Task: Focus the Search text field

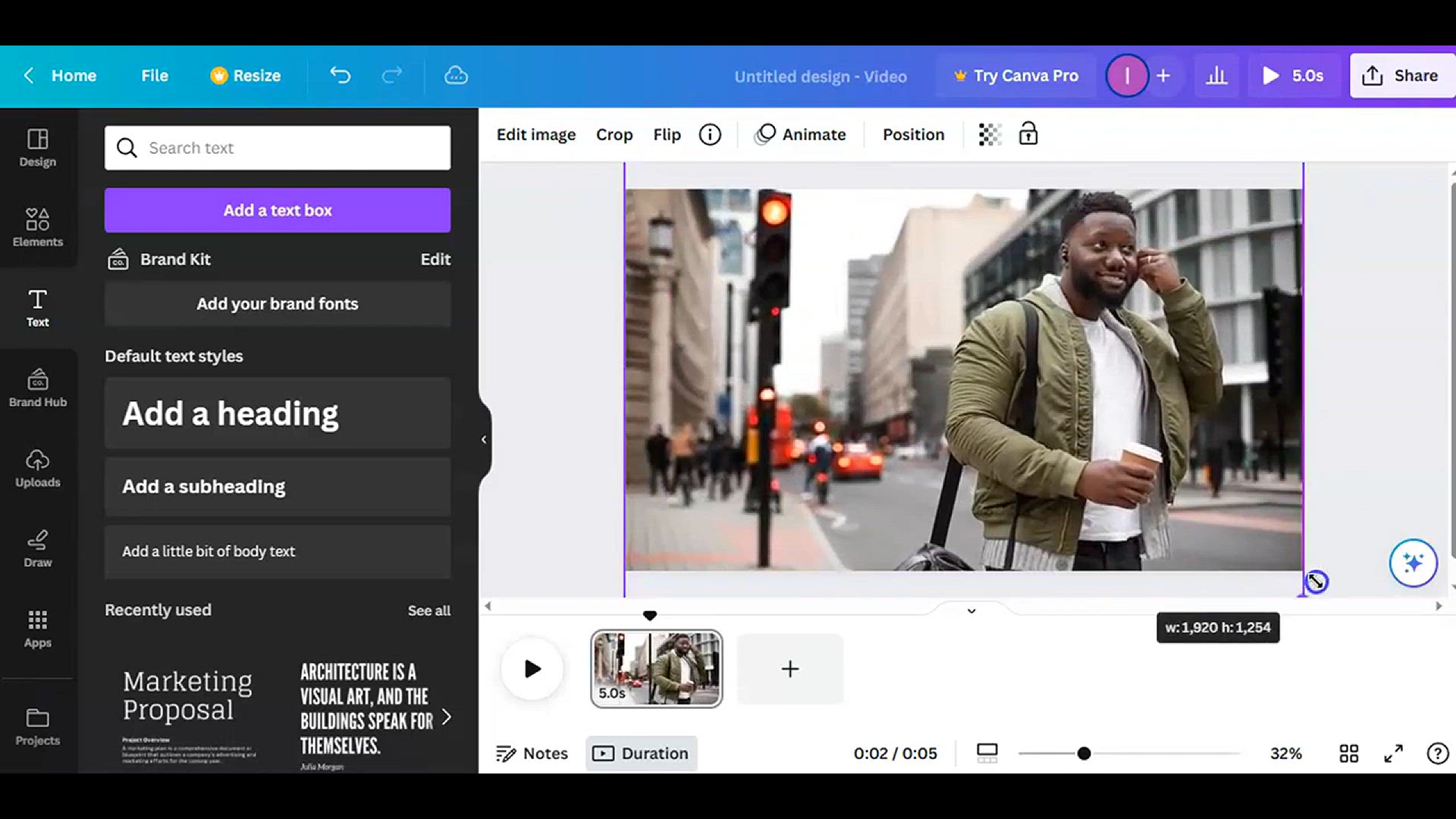Action: [278, 148]
